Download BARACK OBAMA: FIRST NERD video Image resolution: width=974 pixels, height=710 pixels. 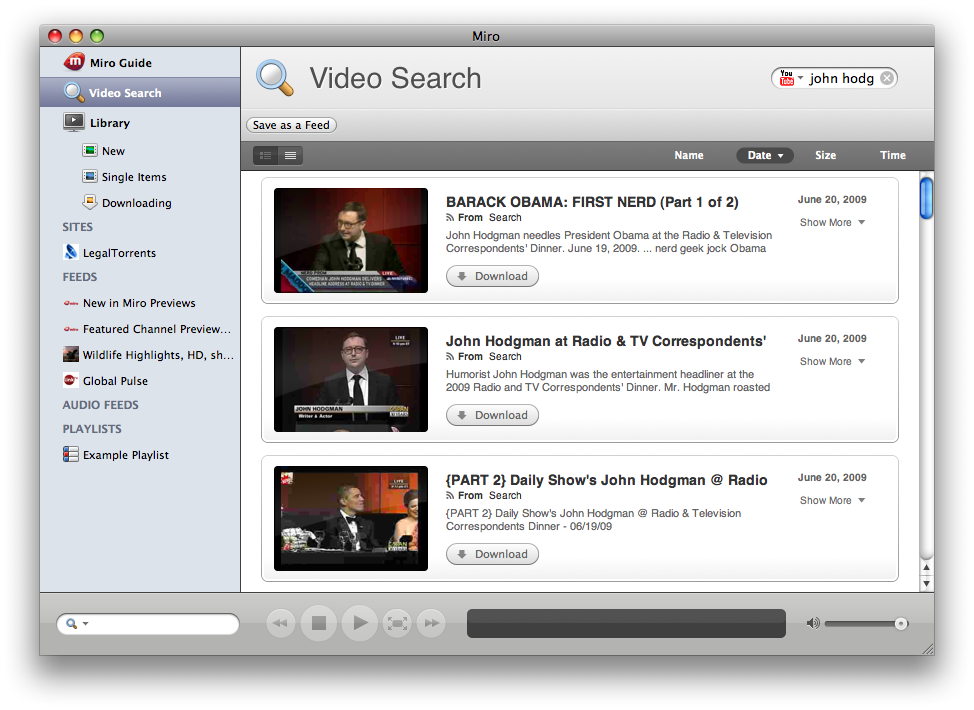click(x=493, y=276)
